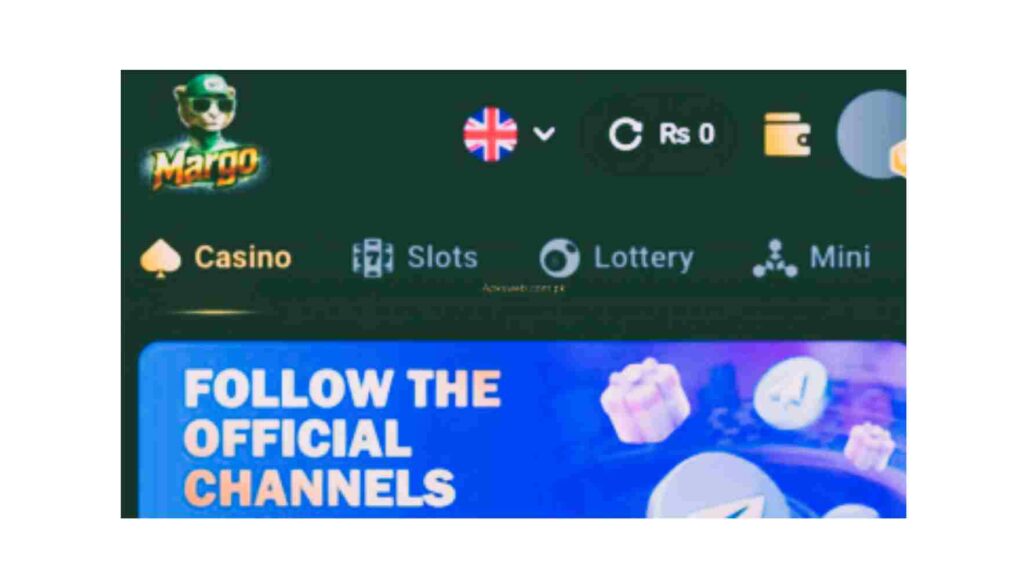The image size is (1024, 576).
Task: Open Follow The Official Channels banner
Action: [522, 430]
